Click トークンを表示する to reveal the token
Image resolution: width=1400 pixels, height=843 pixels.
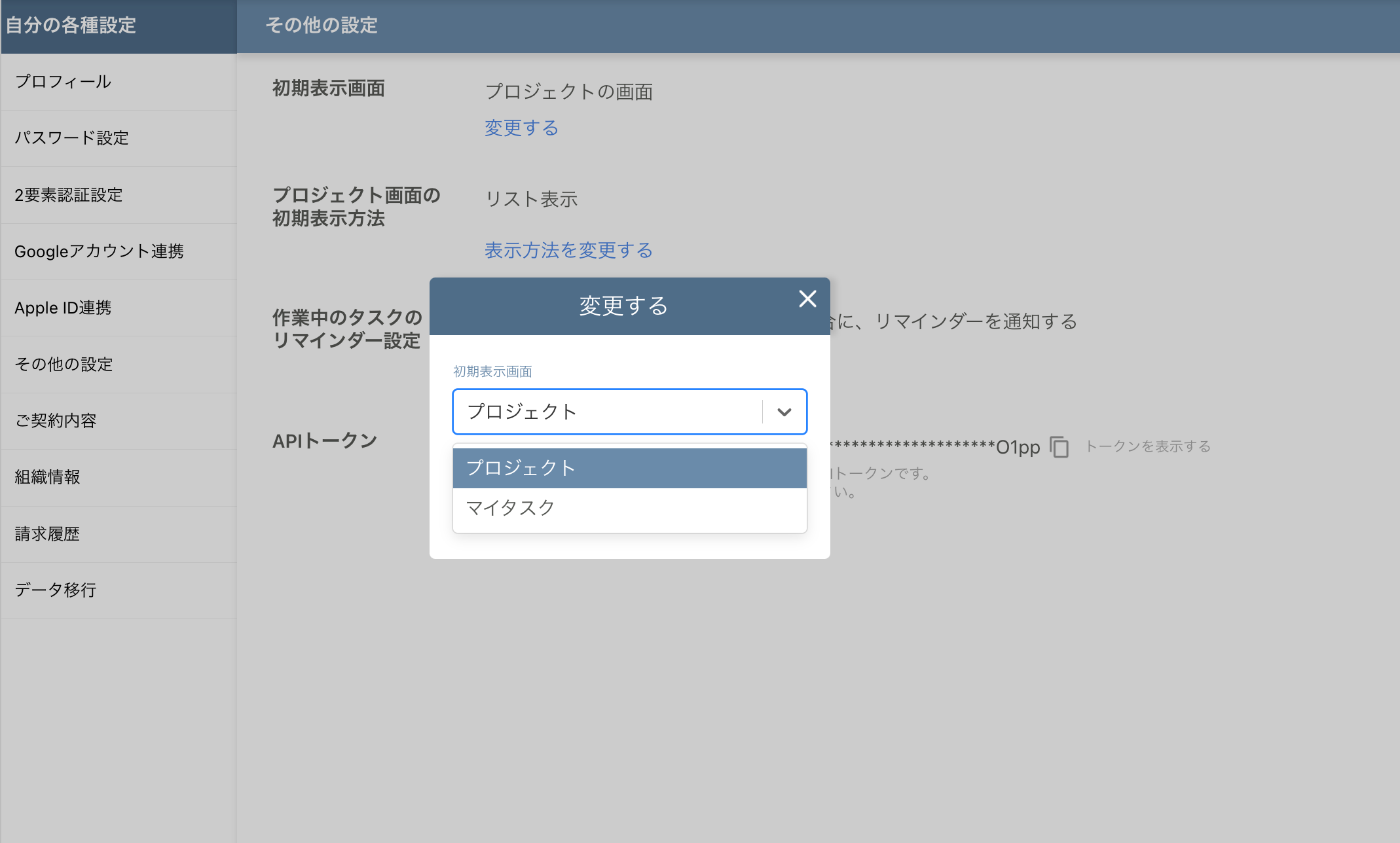(1148, 446)
